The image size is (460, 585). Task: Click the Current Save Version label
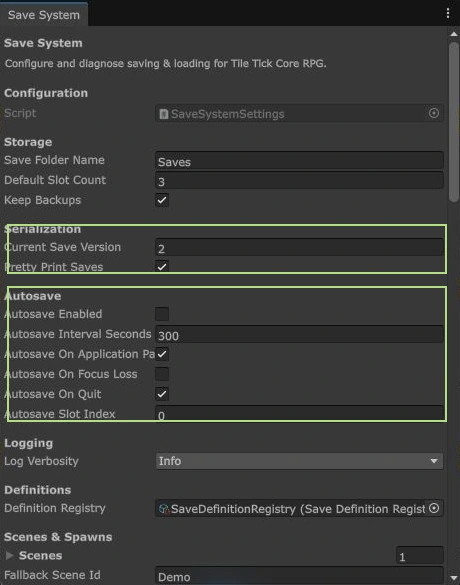[x=62, y=247]
